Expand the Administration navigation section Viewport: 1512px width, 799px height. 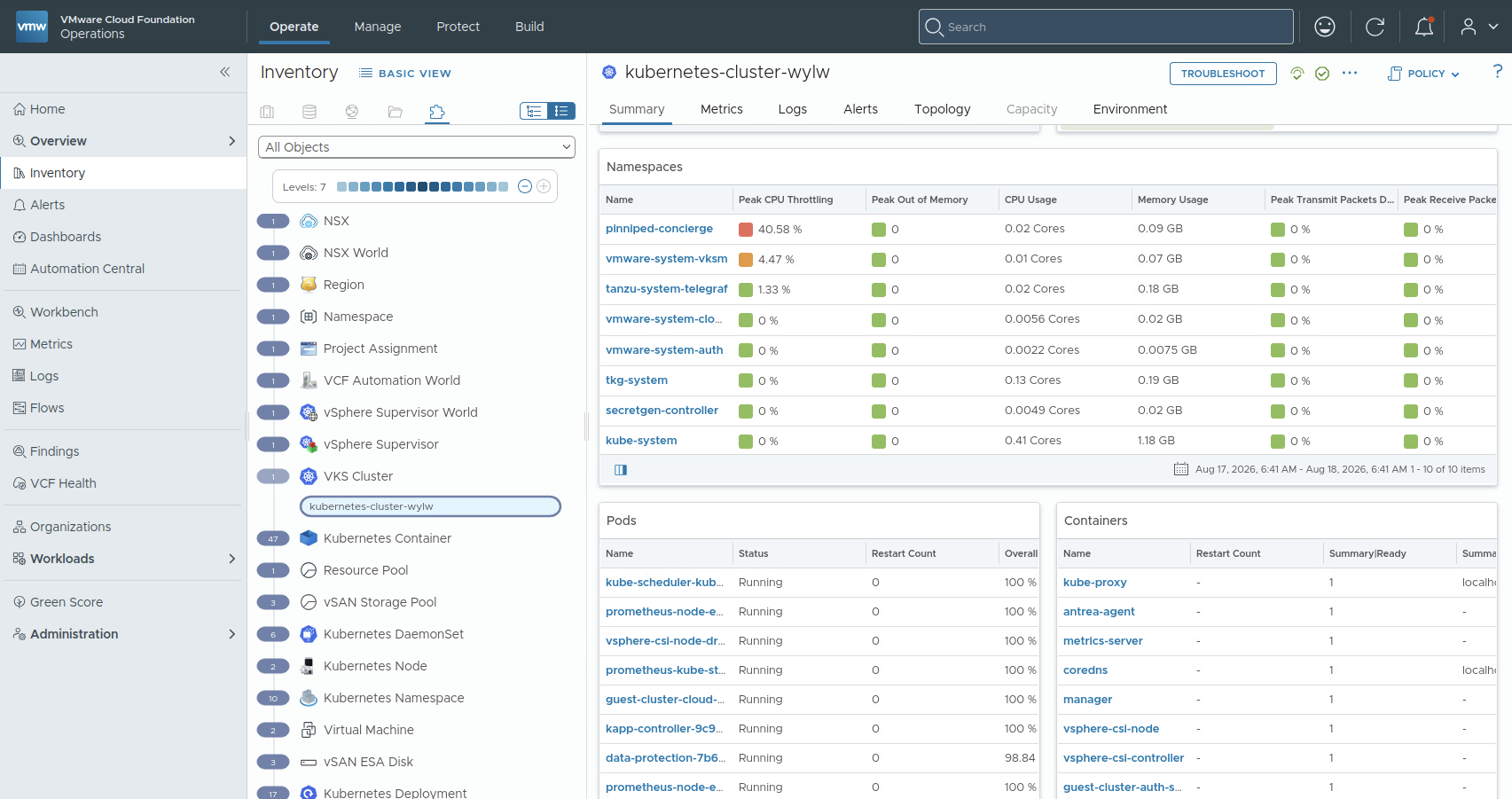tap(232, 634)
